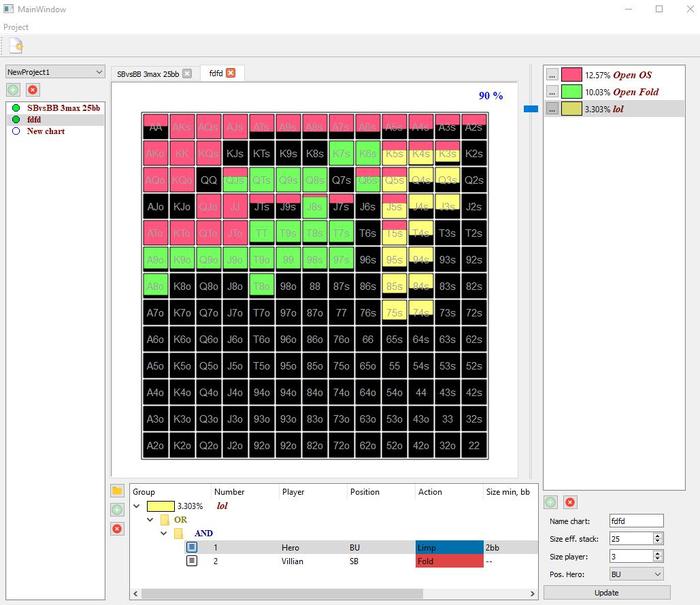Close the fdfd tab
This screenshot has width=700, height=605.
(x=231, y=73)
